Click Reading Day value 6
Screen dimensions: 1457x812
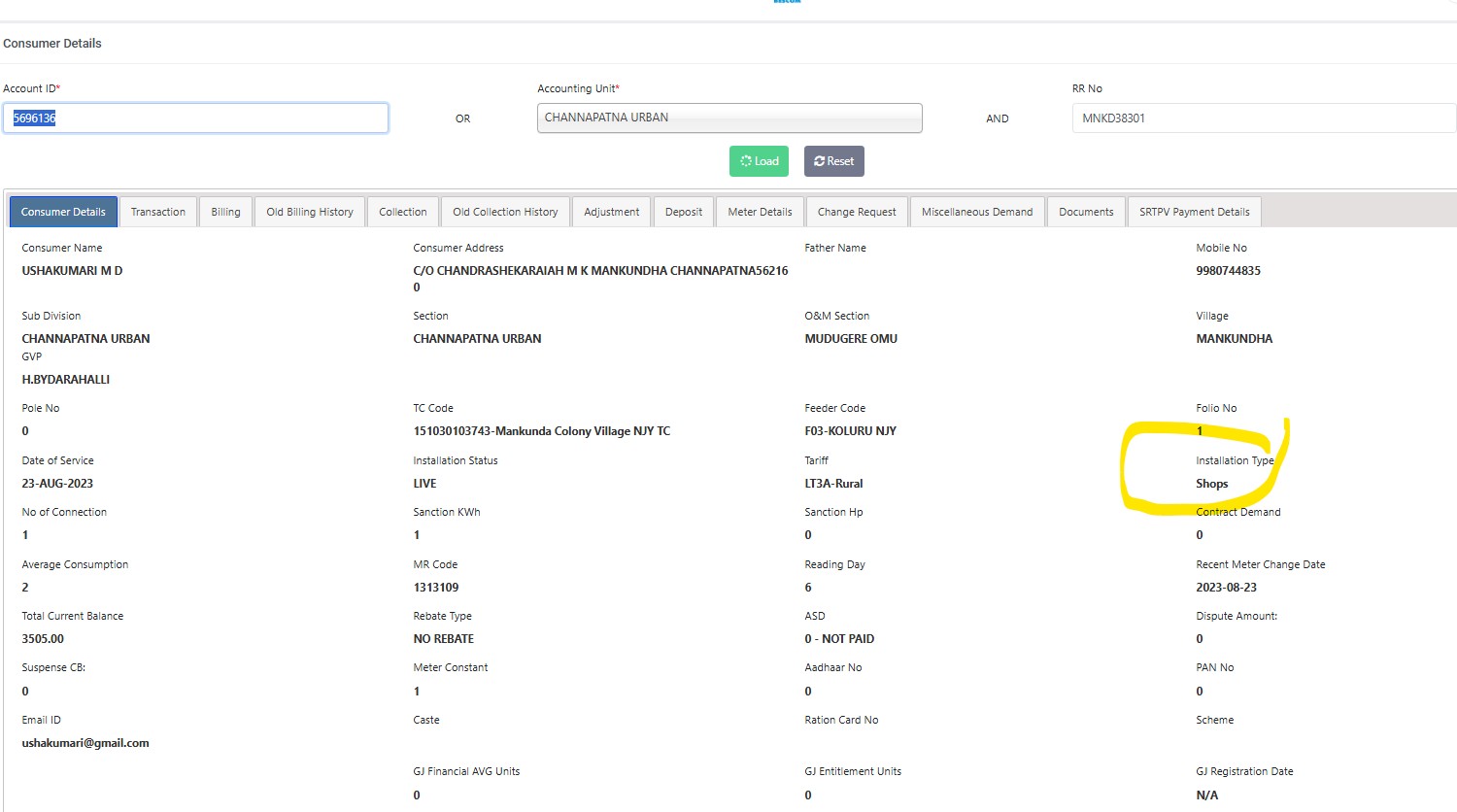[x=808, y=588]
